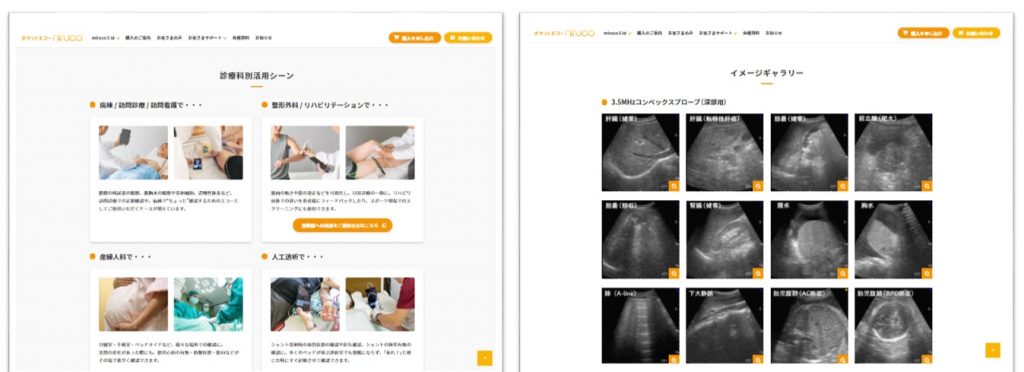Viewport: 1024px width, 372px height.
Task: Enlarge the 肝臓(健常) ultrasound image via magnifier icon
Action: click(674, 186)
